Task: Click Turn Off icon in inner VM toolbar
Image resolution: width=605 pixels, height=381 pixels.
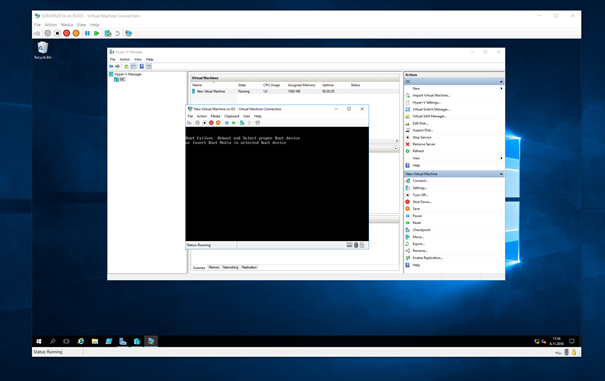Action: tap(204, 123)
